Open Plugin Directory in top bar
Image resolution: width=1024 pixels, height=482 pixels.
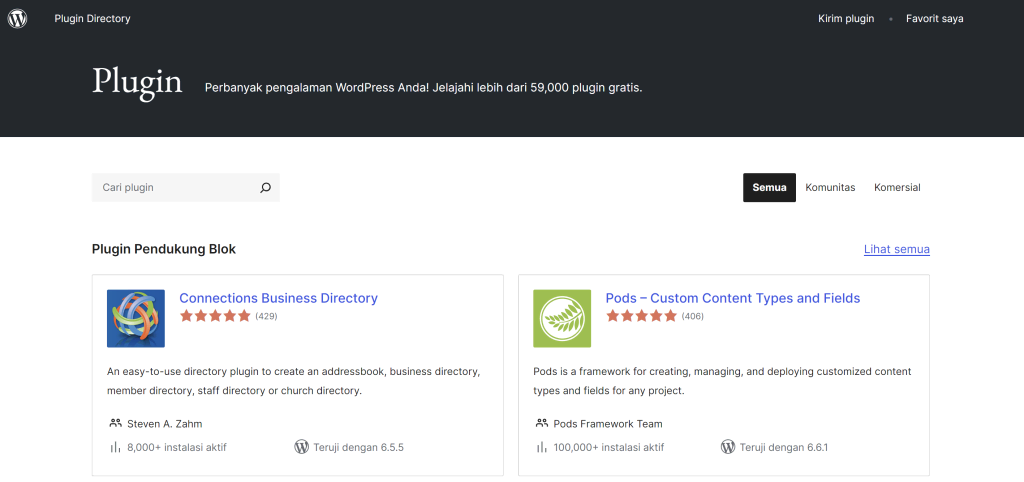(92, 19)
